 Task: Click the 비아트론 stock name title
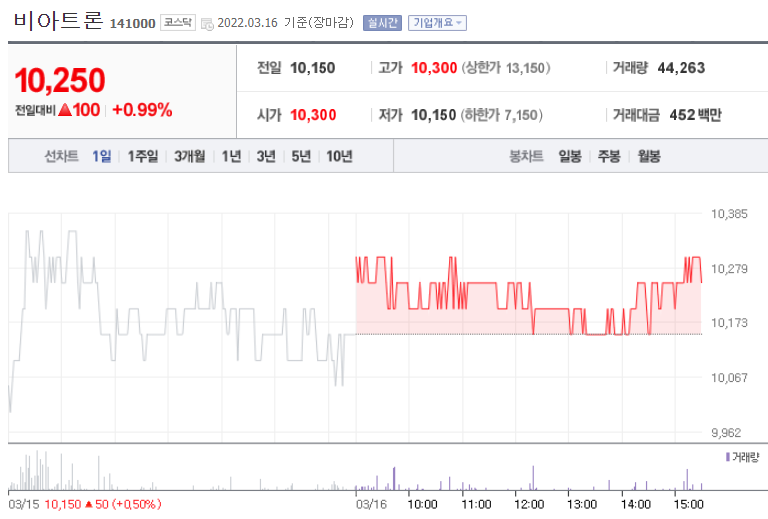(x=58, y=20)
